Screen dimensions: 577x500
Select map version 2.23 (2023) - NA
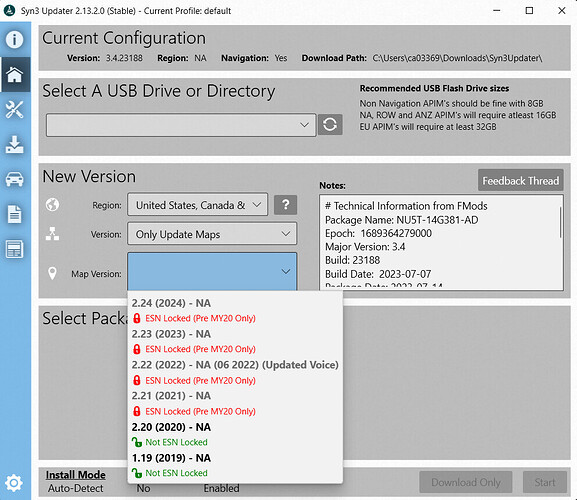(235, 341)
